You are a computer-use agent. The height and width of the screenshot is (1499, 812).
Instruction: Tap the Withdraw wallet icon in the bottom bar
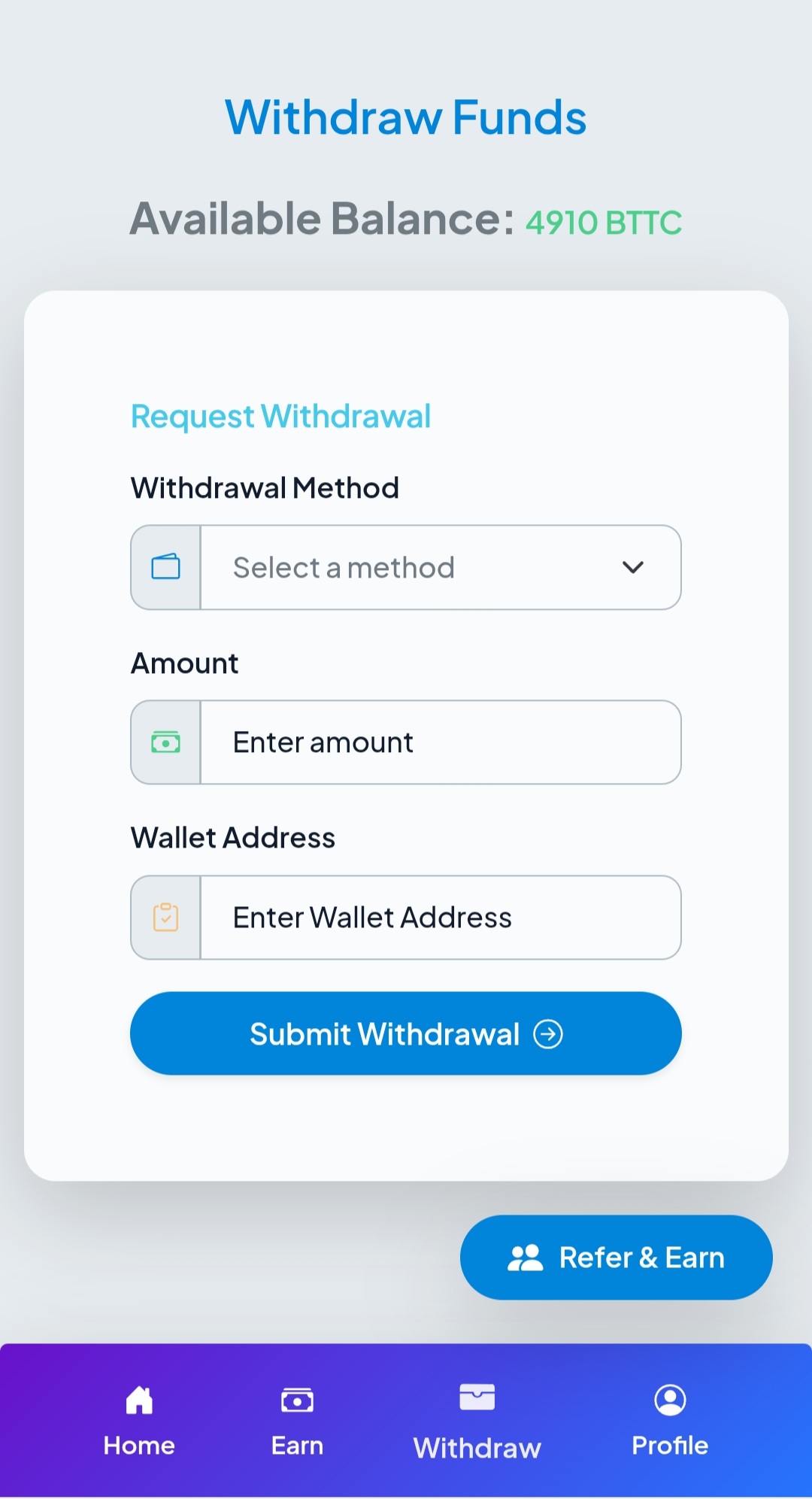point(477,1397)
